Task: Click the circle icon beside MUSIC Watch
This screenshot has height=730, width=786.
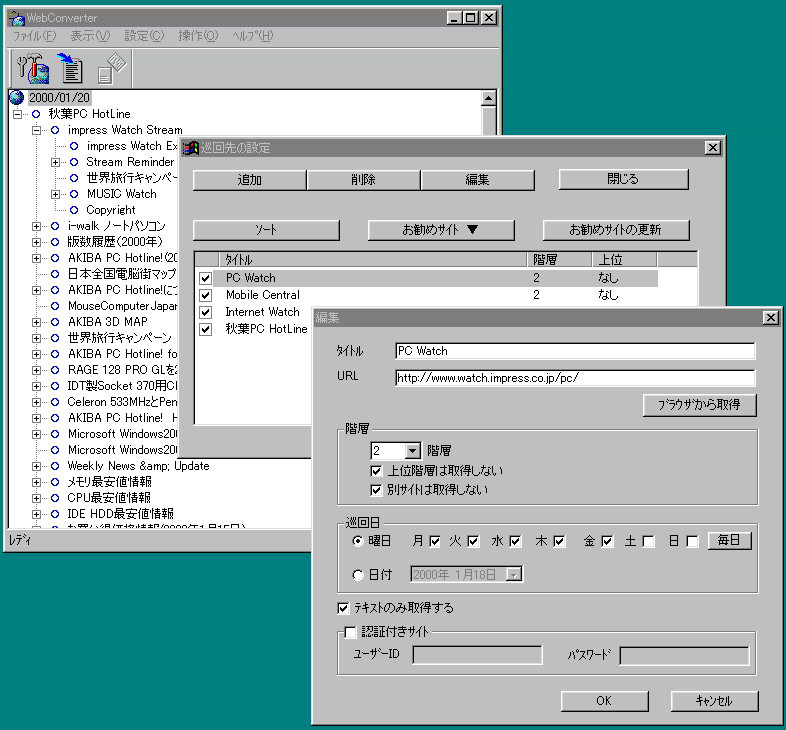Action: [x=73, y=194]
